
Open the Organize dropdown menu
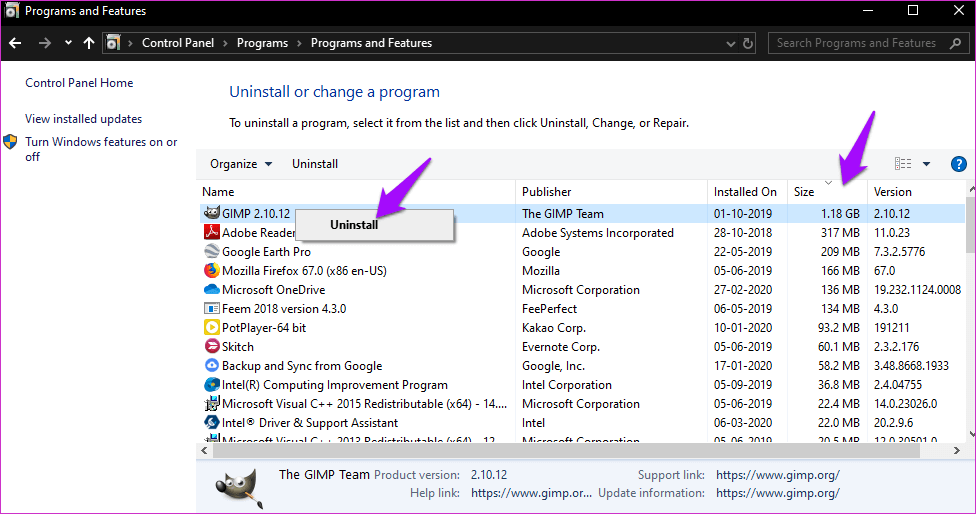click(x=241, y=164)
